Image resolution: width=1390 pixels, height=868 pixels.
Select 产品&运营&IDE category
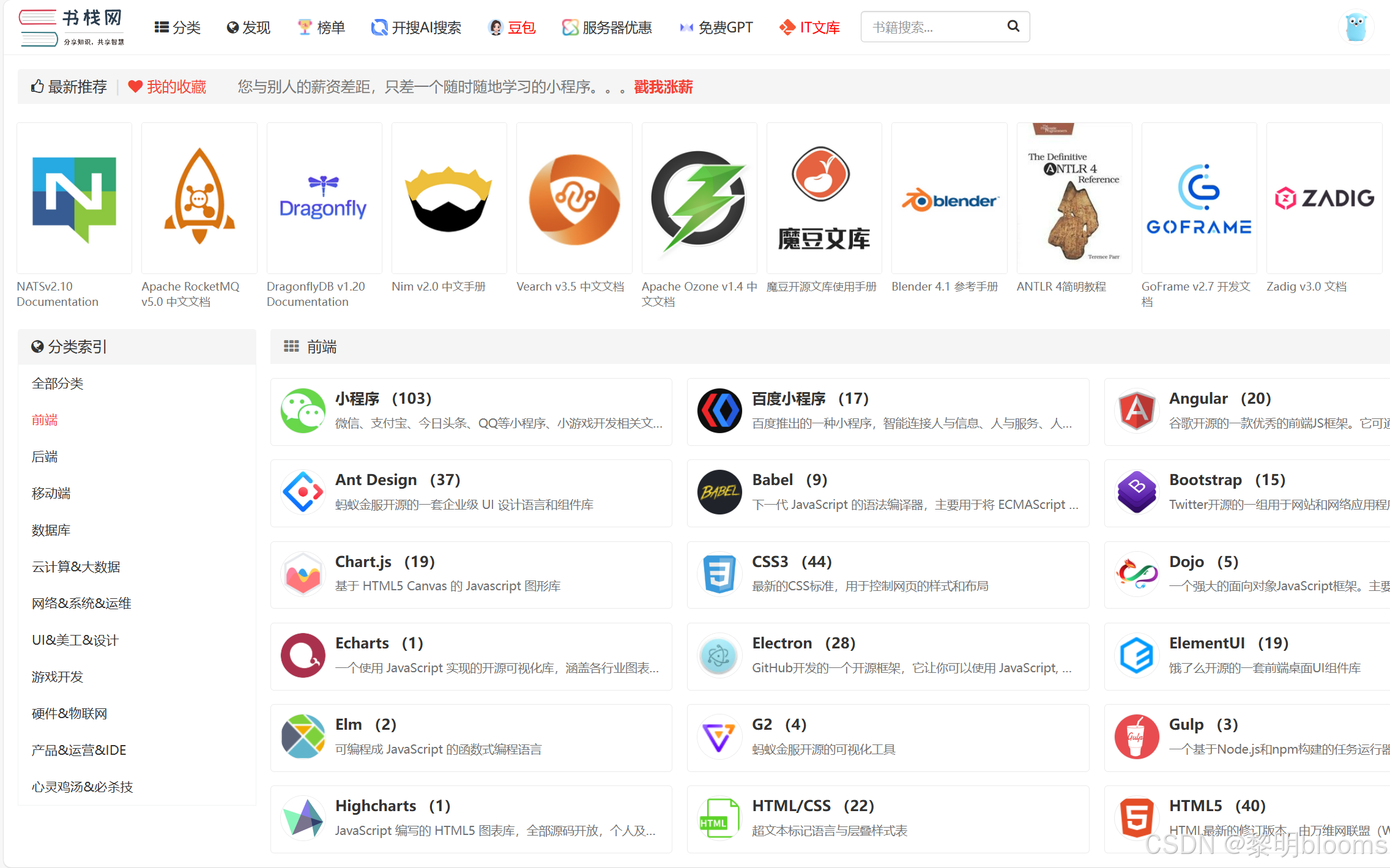(x=79, y=751)
